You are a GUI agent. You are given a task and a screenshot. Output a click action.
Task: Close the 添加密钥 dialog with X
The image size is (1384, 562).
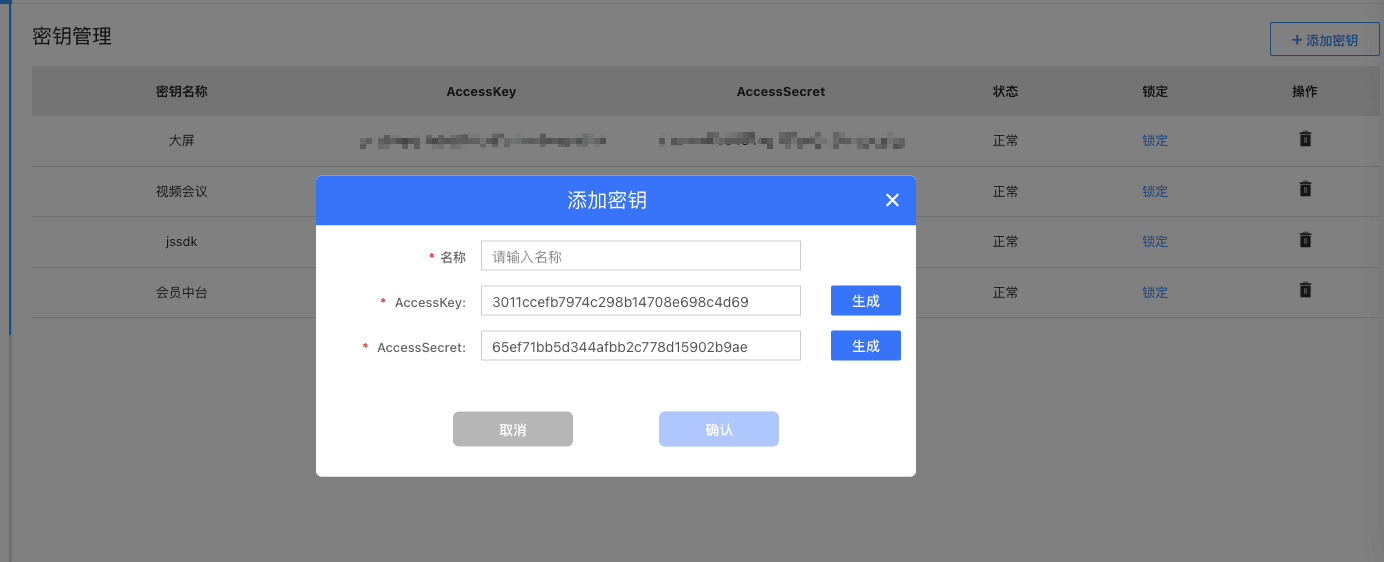892,200
